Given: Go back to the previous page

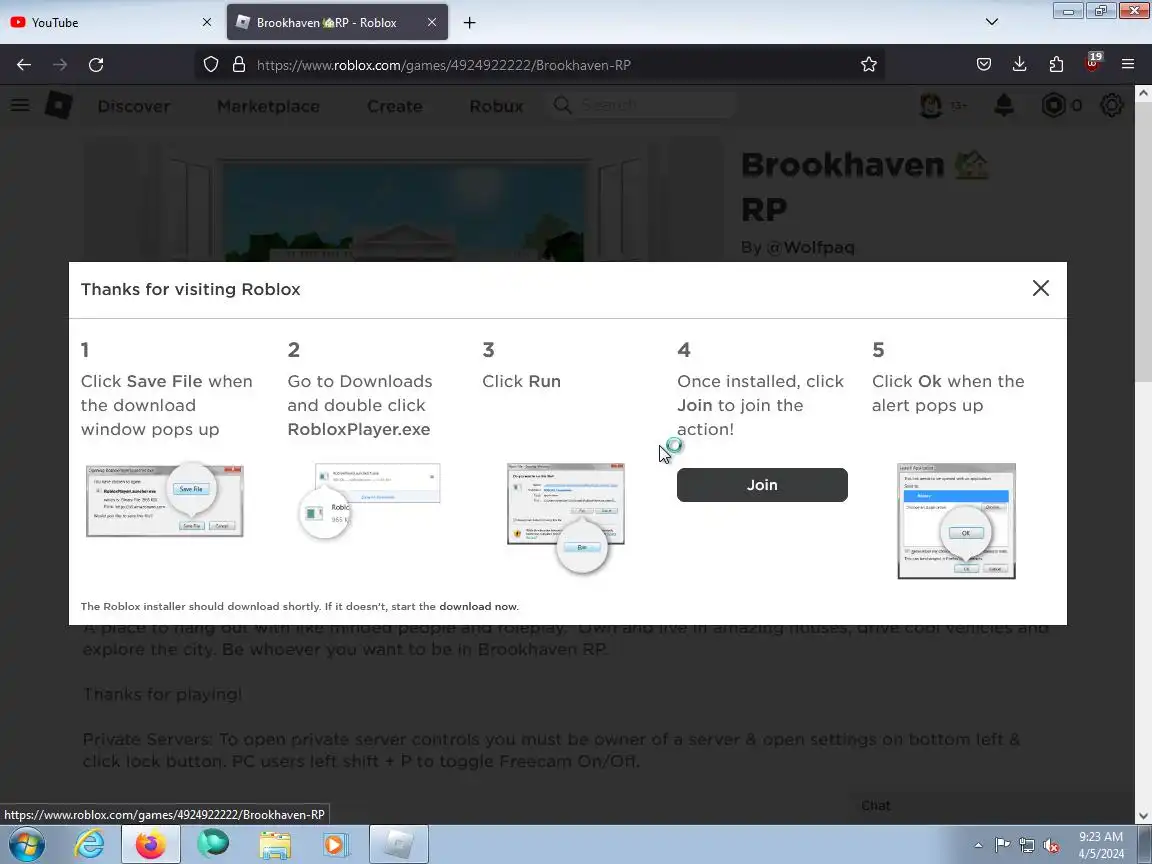Looking at the screenshot, I should pos(24,65).
